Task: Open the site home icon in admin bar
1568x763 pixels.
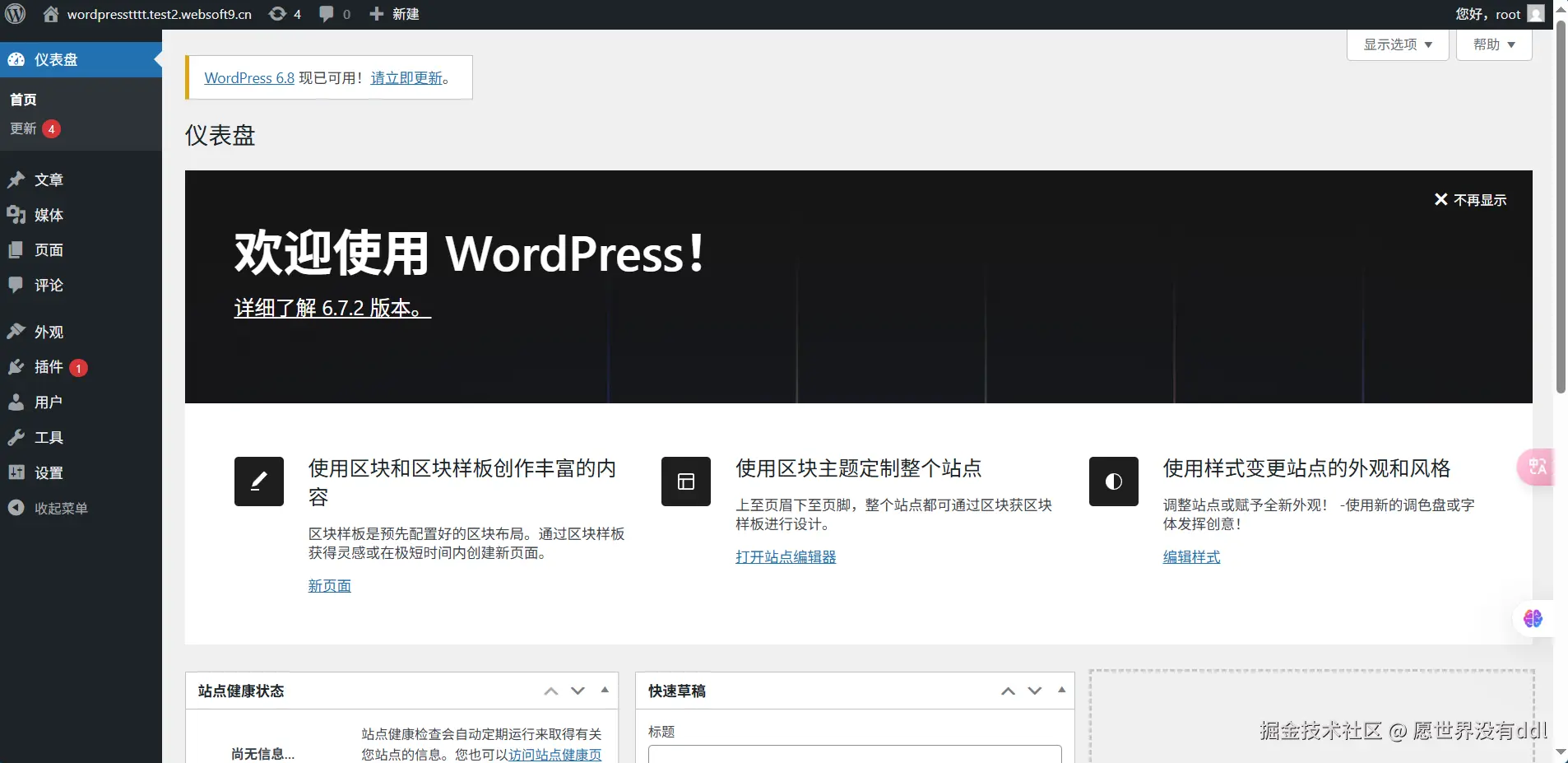Action: click(x=51, y=14)
